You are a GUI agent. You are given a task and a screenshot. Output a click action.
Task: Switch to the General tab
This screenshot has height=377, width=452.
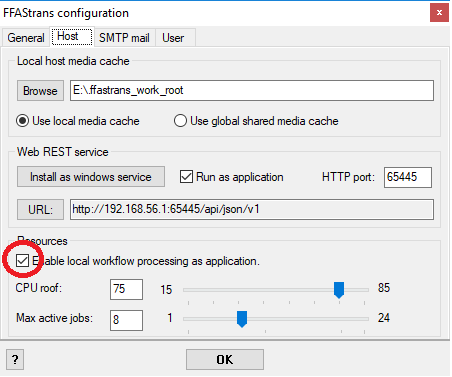click(x=26, y=38)
